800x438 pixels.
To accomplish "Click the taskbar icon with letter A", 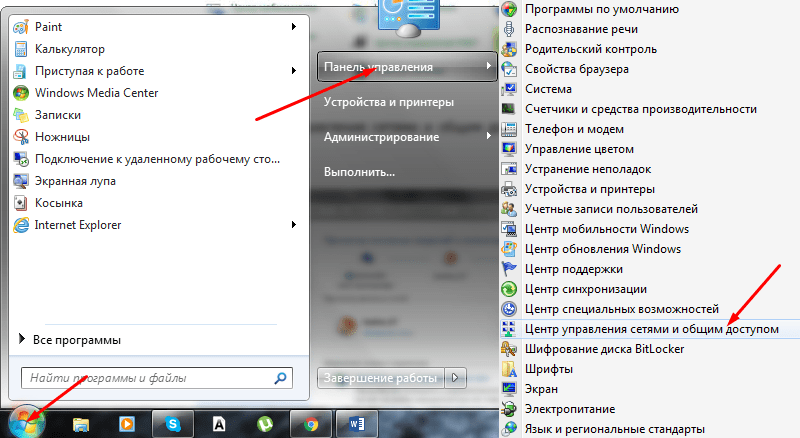I will click(219, 424).
